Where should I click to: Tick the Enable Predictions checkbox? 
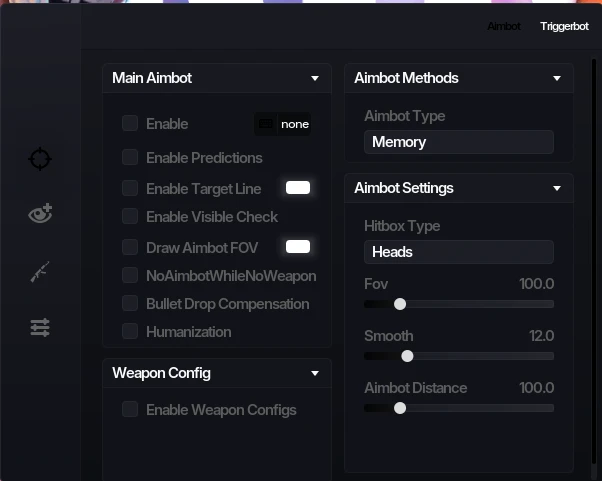[130, 157]
